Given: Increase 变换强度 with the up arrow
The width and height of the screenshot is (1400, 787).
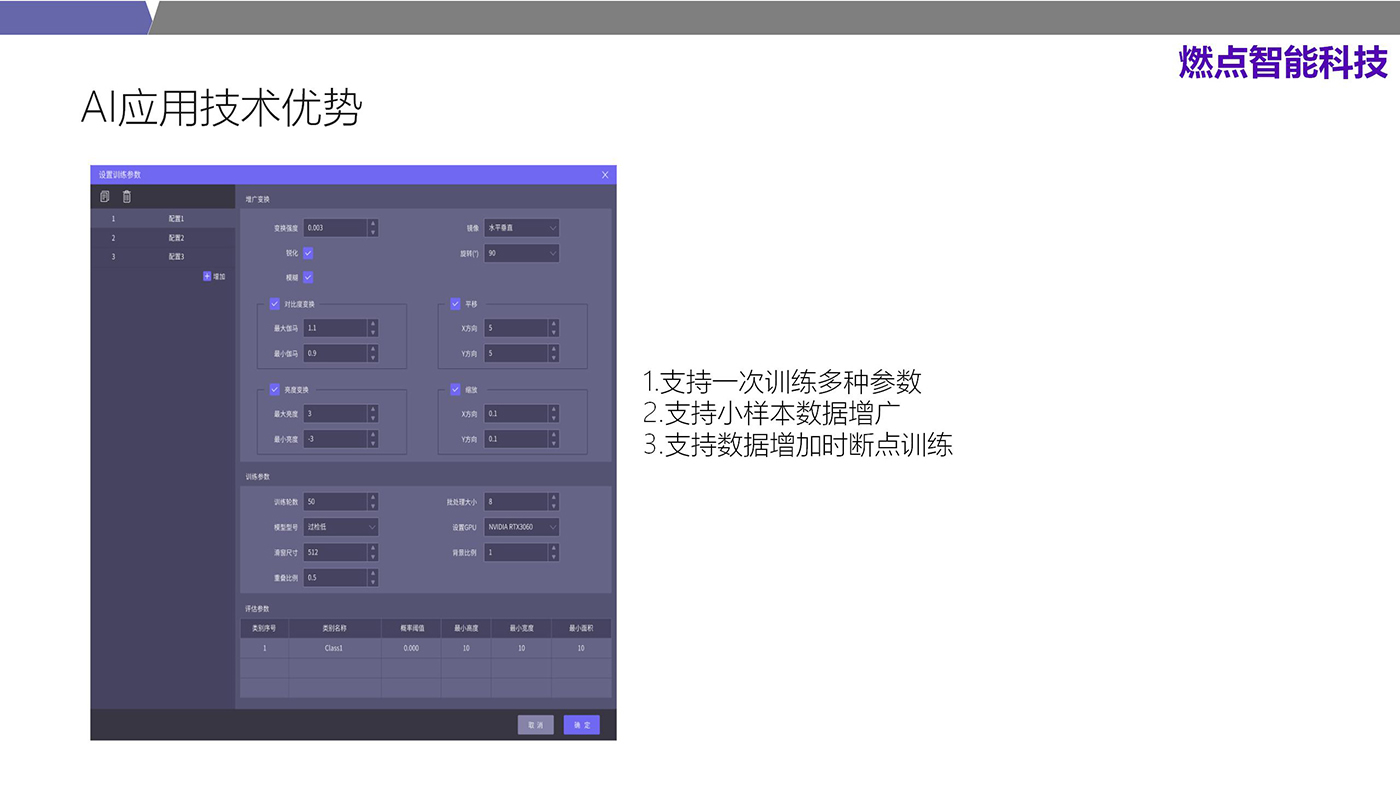Looking at the screenshot, I should (x=373, y=223).
